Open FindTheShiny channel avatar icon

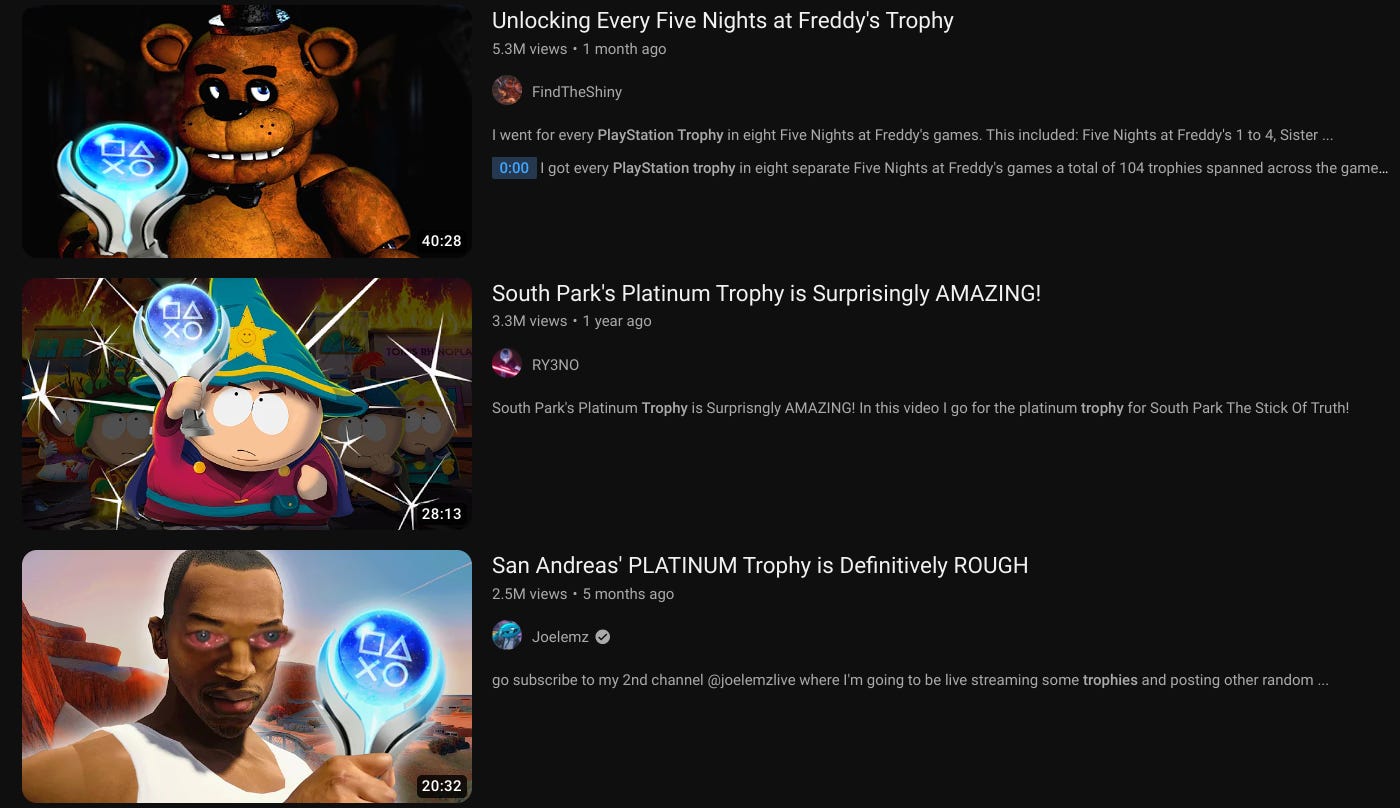tap(507, 91)
